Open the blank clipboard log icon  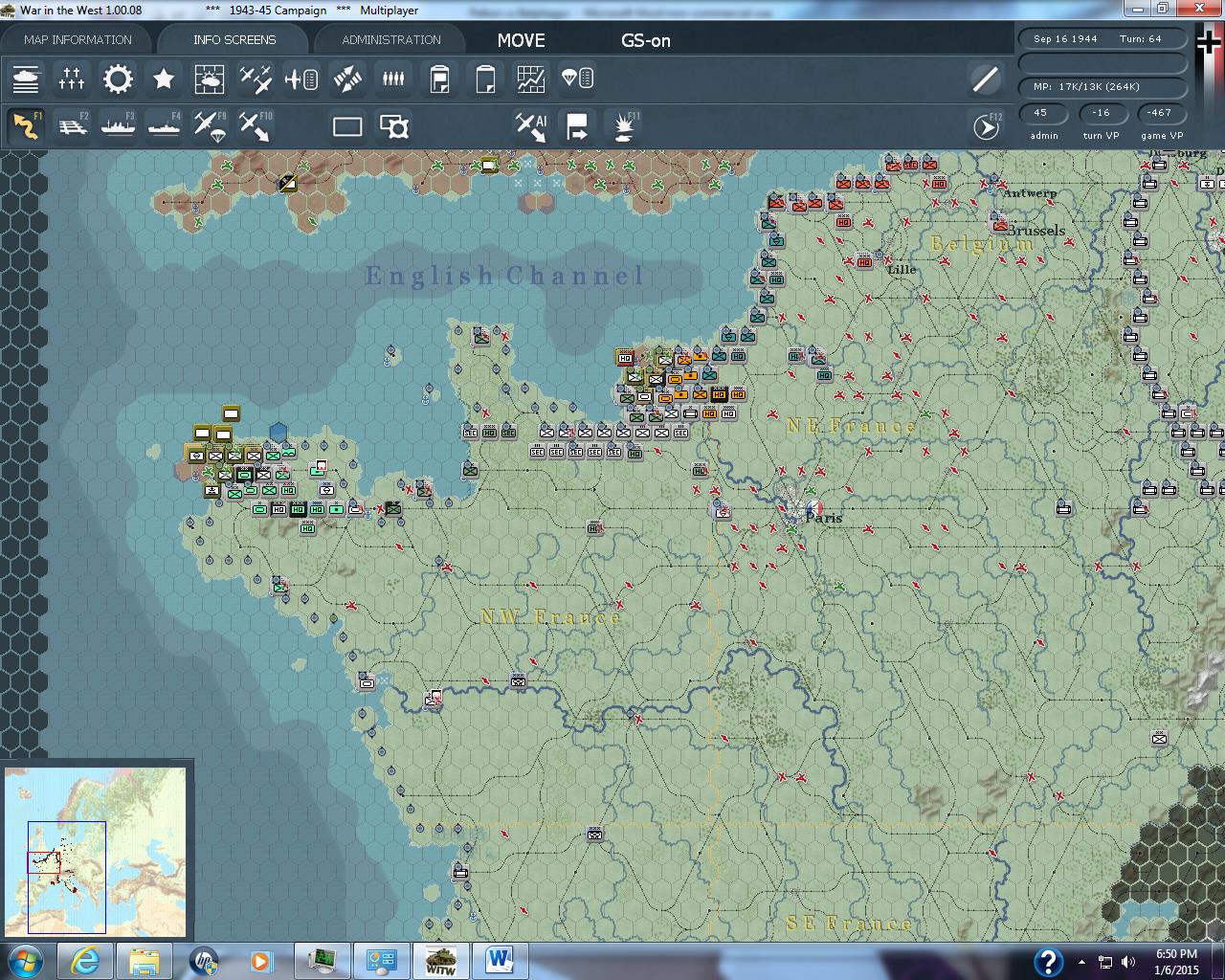pos(485,78)
